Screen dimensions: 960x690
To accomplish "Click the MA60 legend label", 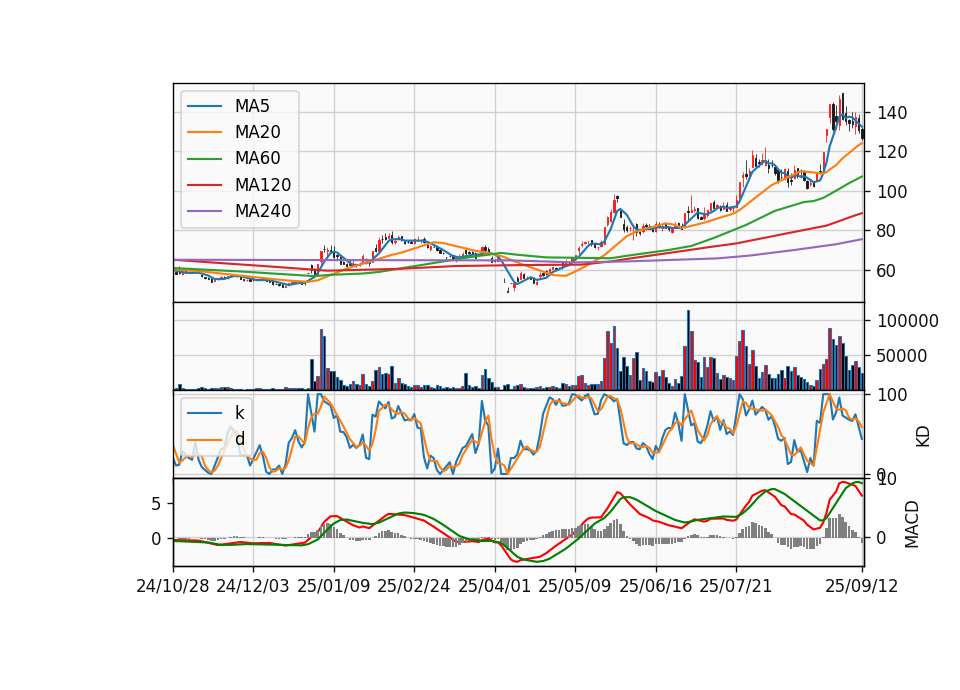I will pos(257,159).
